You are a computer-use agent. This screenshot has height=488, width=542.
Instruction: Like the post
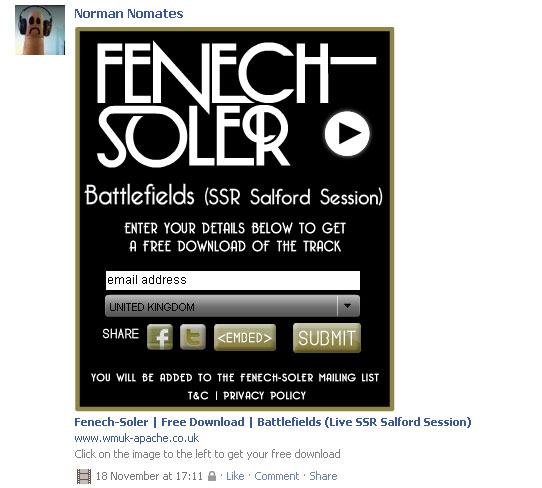235,476
